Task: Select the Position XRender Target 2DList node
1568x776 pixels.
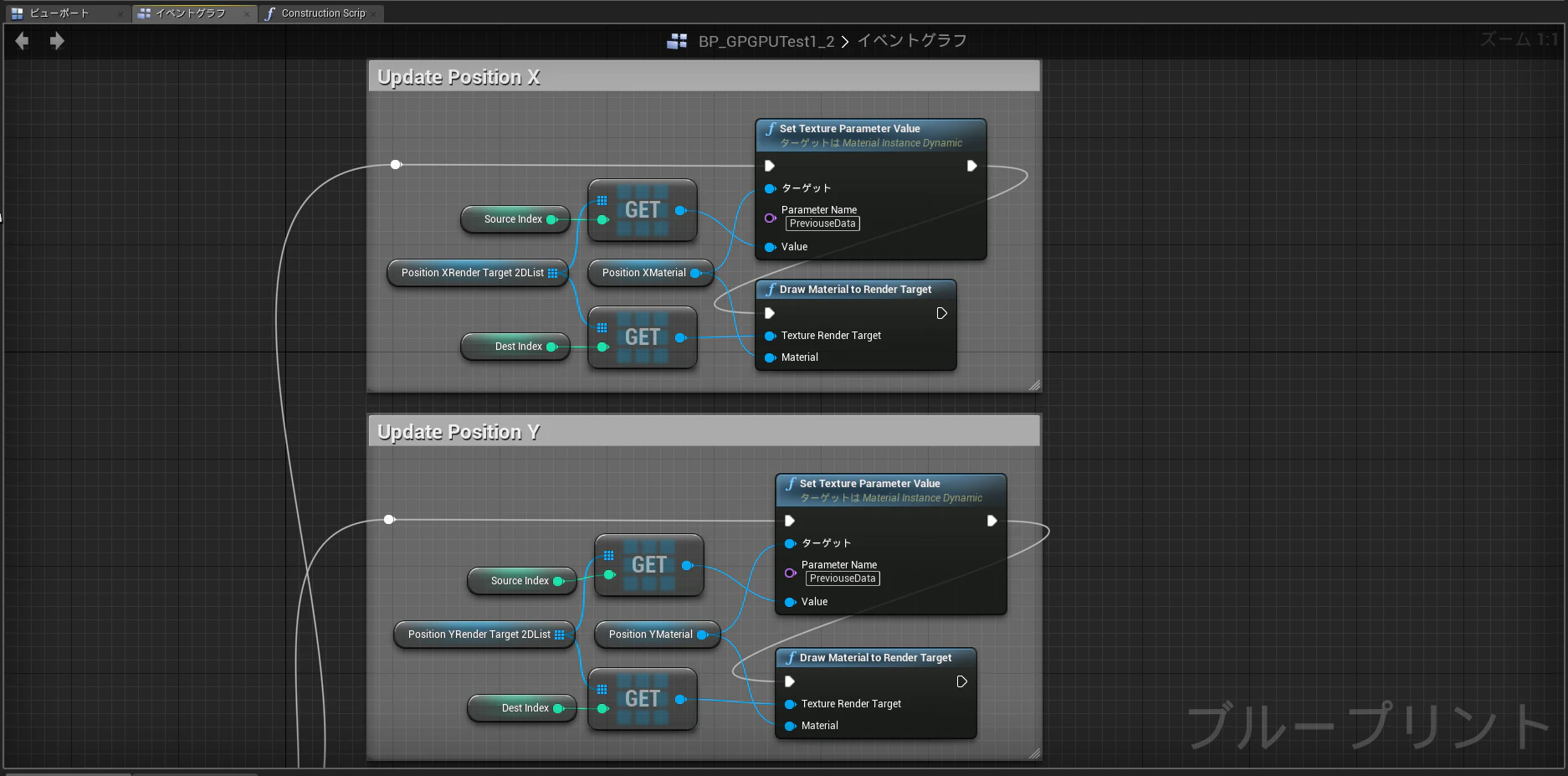Action: coord(478,273)
